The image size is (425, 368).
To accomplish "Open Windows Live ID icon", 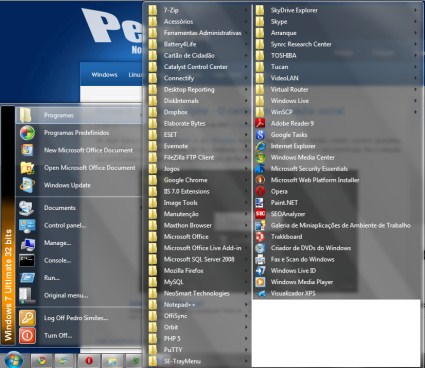I will click(260, 271).
